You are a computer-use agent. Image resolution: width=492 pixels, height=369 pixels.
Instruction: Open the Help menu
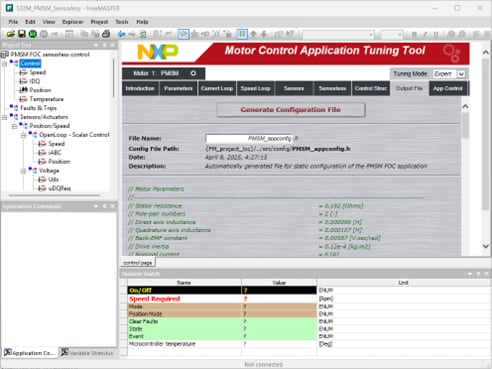142,22
